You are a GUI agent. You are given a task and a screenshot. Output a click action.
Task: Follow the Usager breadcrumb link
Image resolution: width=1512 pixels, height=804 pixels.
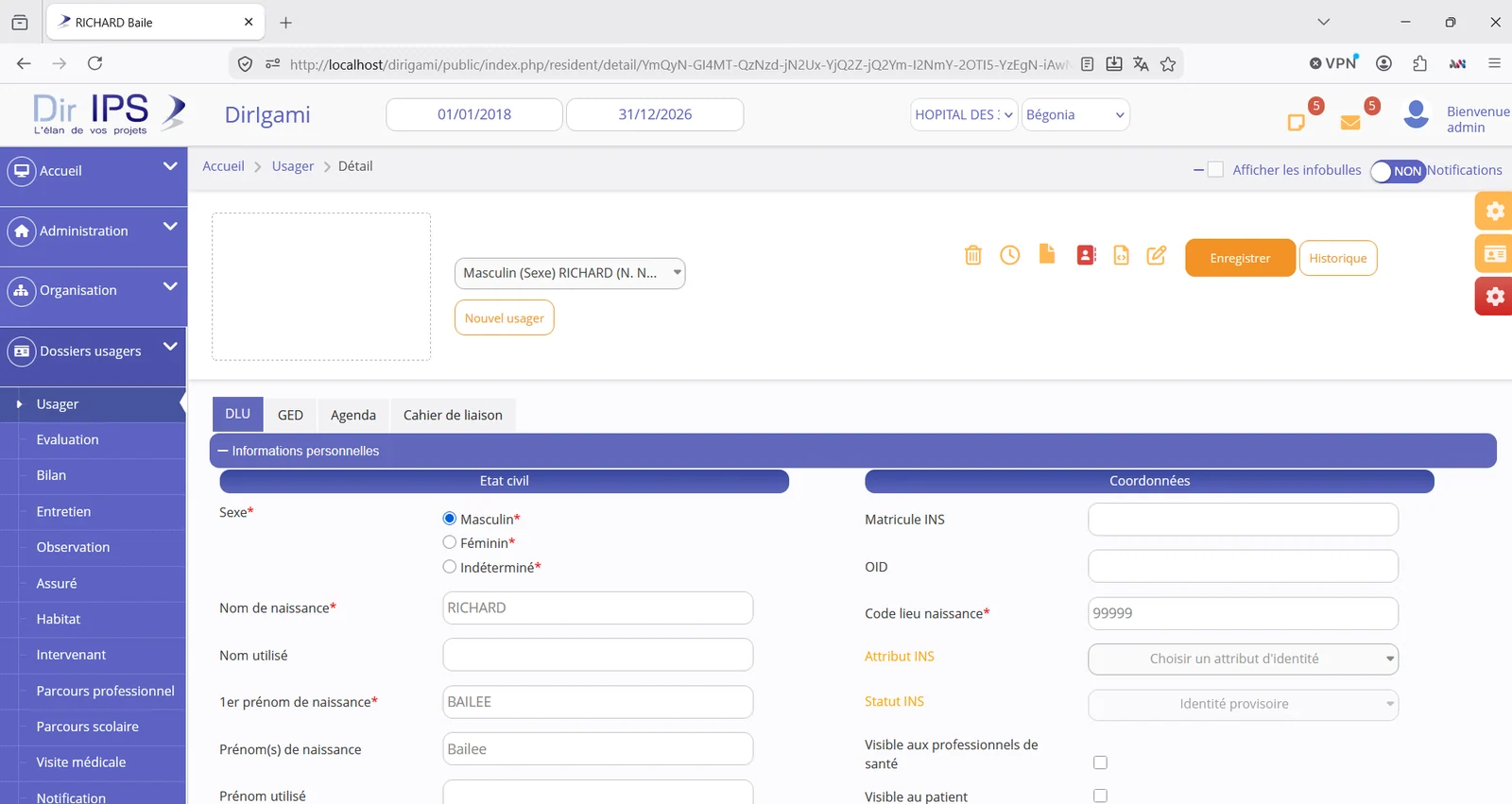click(292, 166)
